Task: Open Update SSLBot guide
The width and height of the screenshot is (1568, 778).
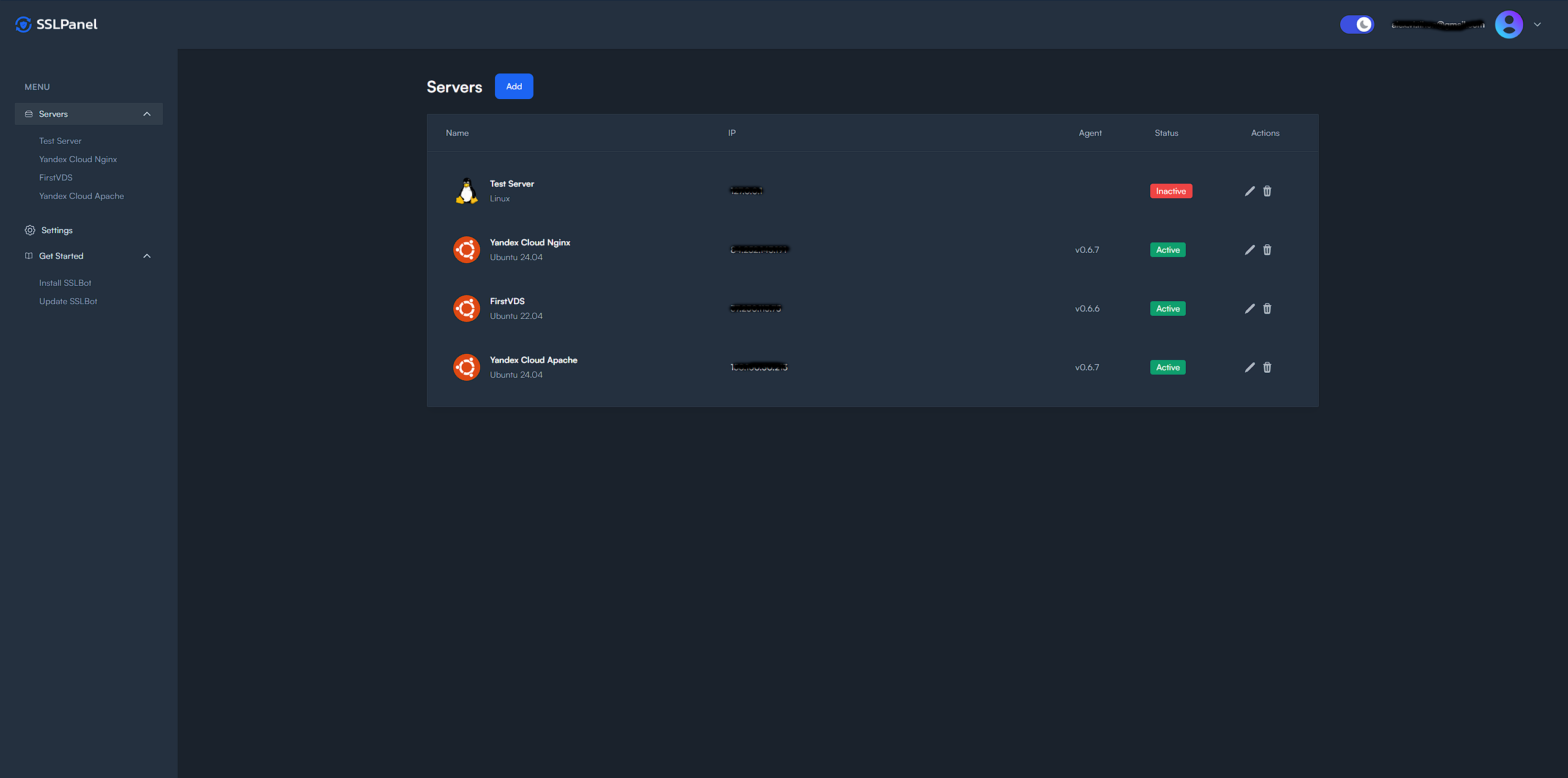Action: 68,301
